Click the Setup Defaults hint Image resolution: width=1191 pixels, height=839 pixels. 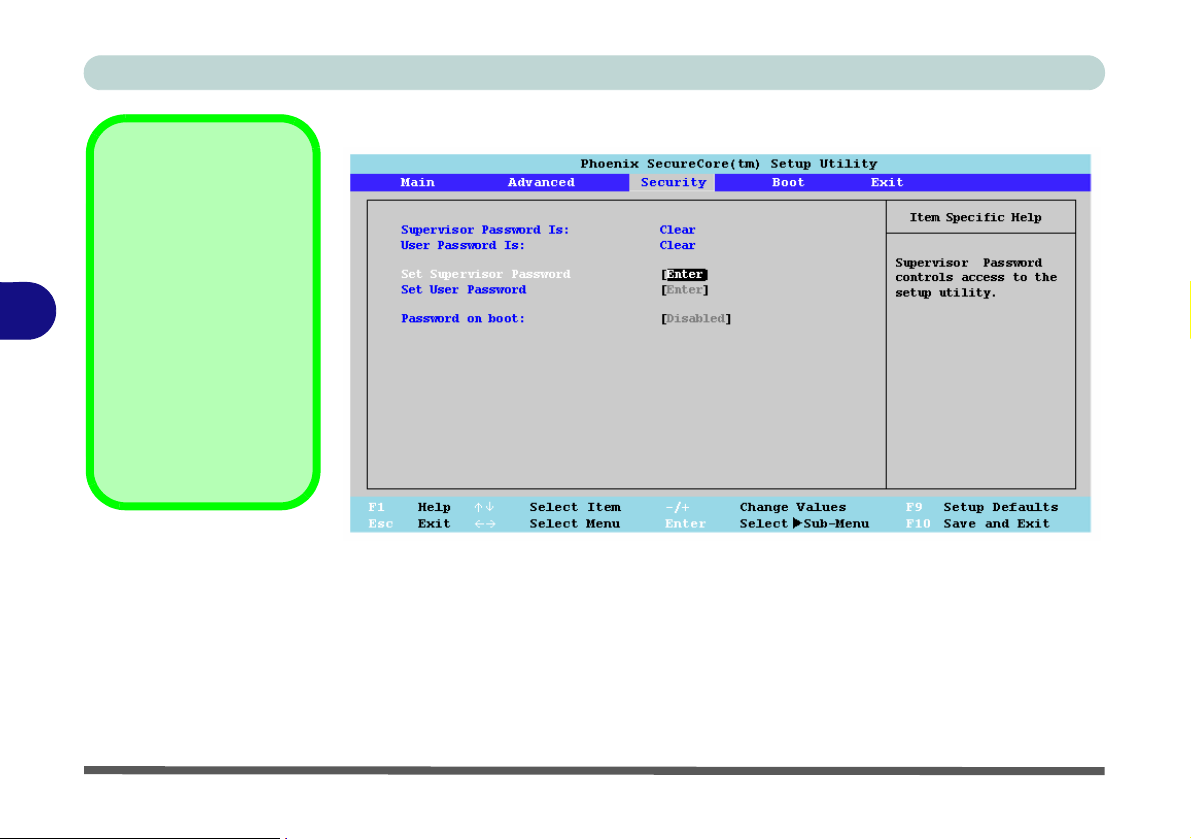(1000, 507)
